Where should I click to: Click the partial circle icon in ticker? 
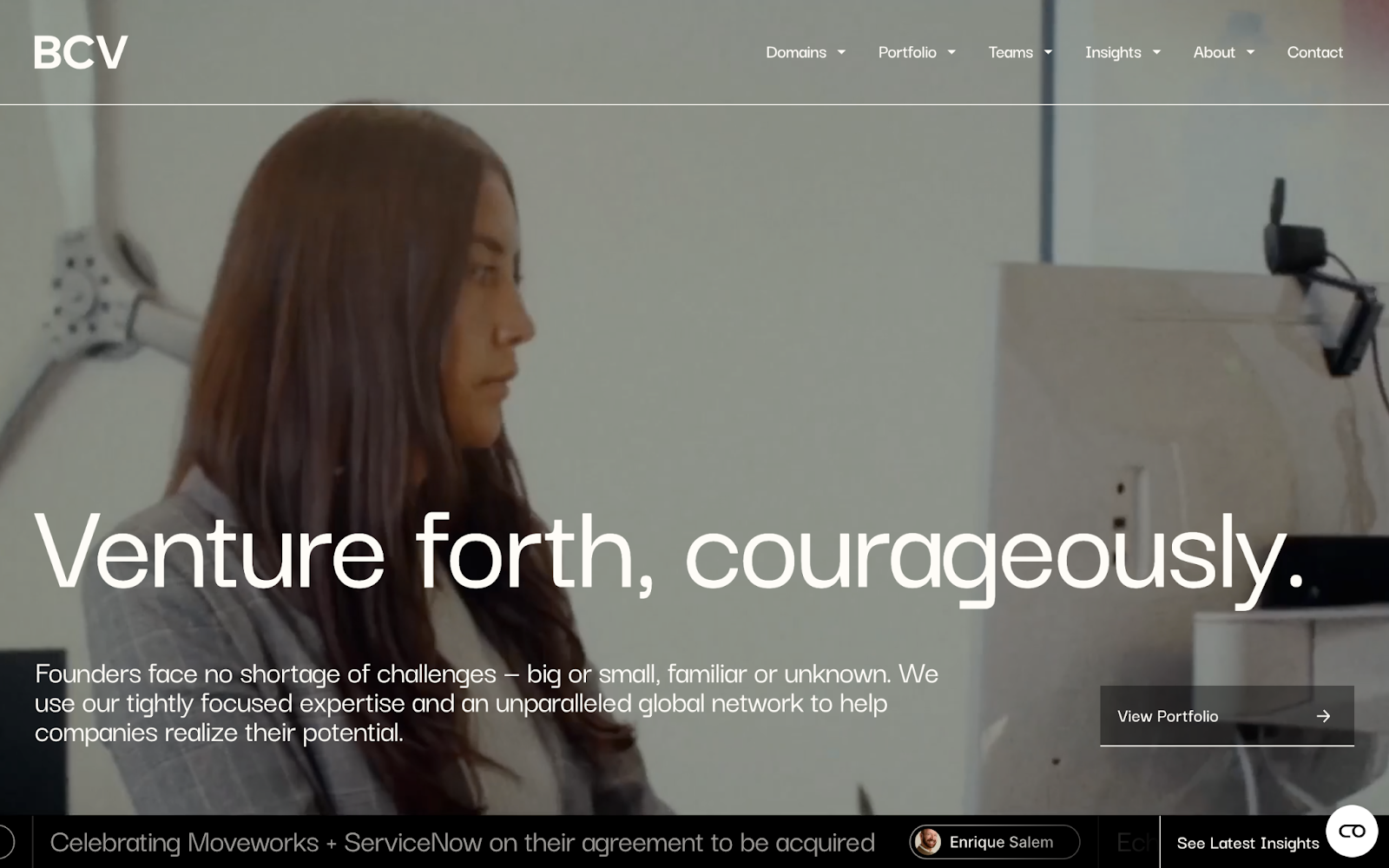(x=5, y=841)
